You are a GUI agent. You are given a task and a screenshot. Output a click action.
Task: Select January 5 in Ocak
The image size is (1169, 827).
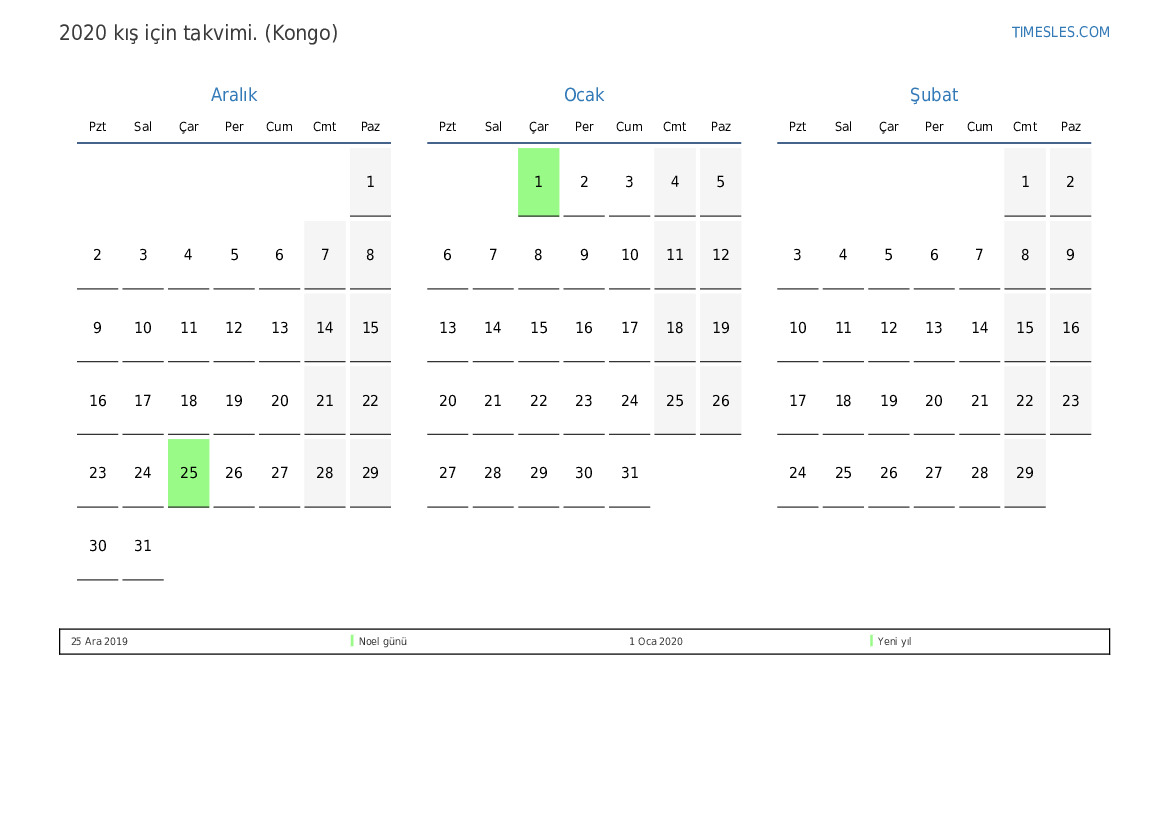[x=720, y=182]
